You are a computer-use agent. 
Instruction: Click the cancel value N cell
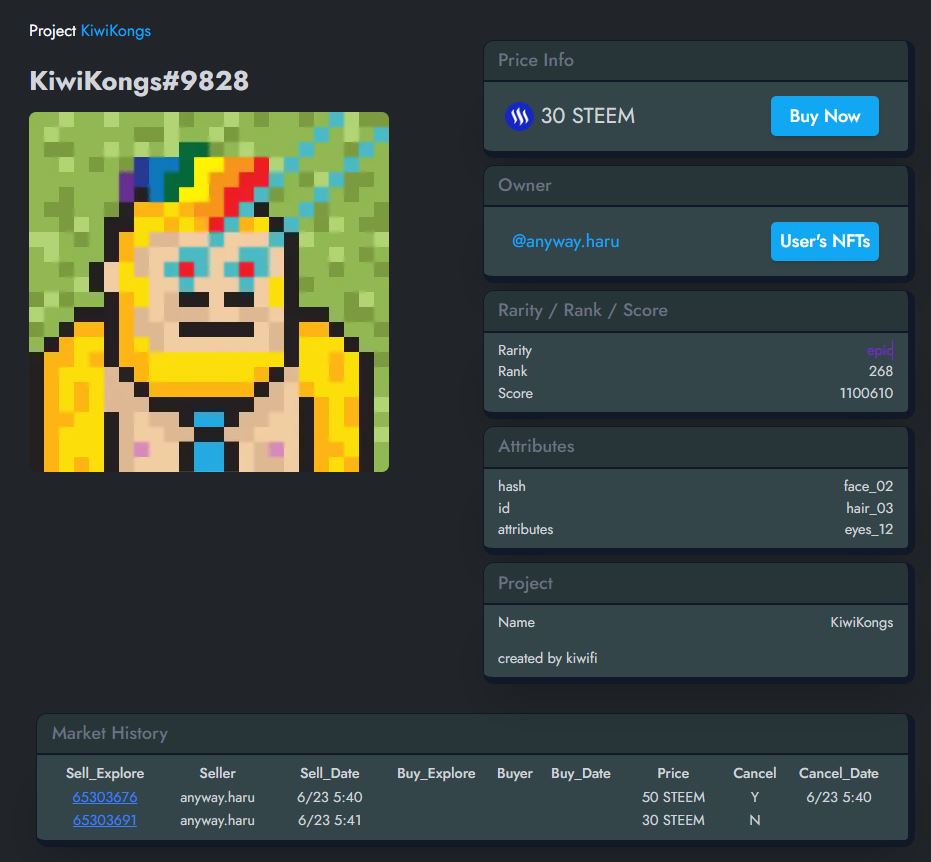(x=755, y=820)
